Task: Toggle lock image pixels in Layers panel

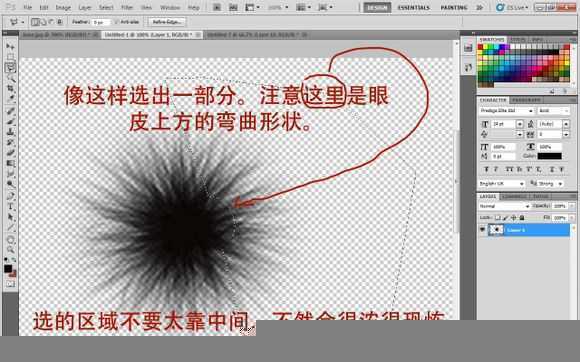Action: (x=506, y=218)
